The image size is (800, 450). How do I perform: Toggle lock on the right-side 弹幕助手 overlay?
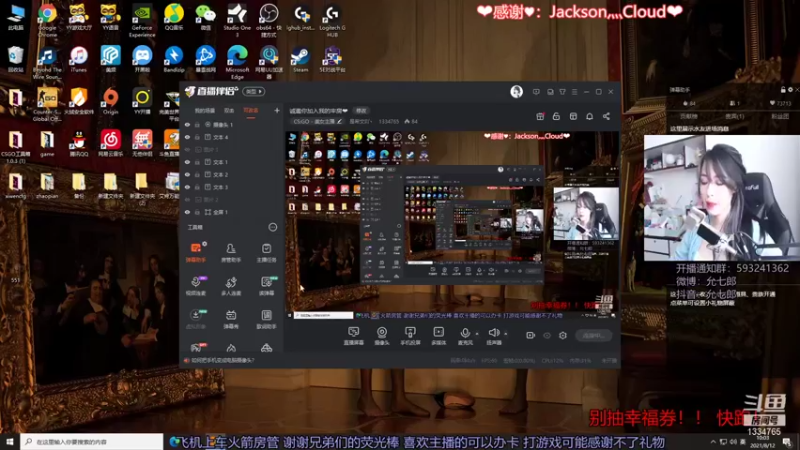pos(783,90)
